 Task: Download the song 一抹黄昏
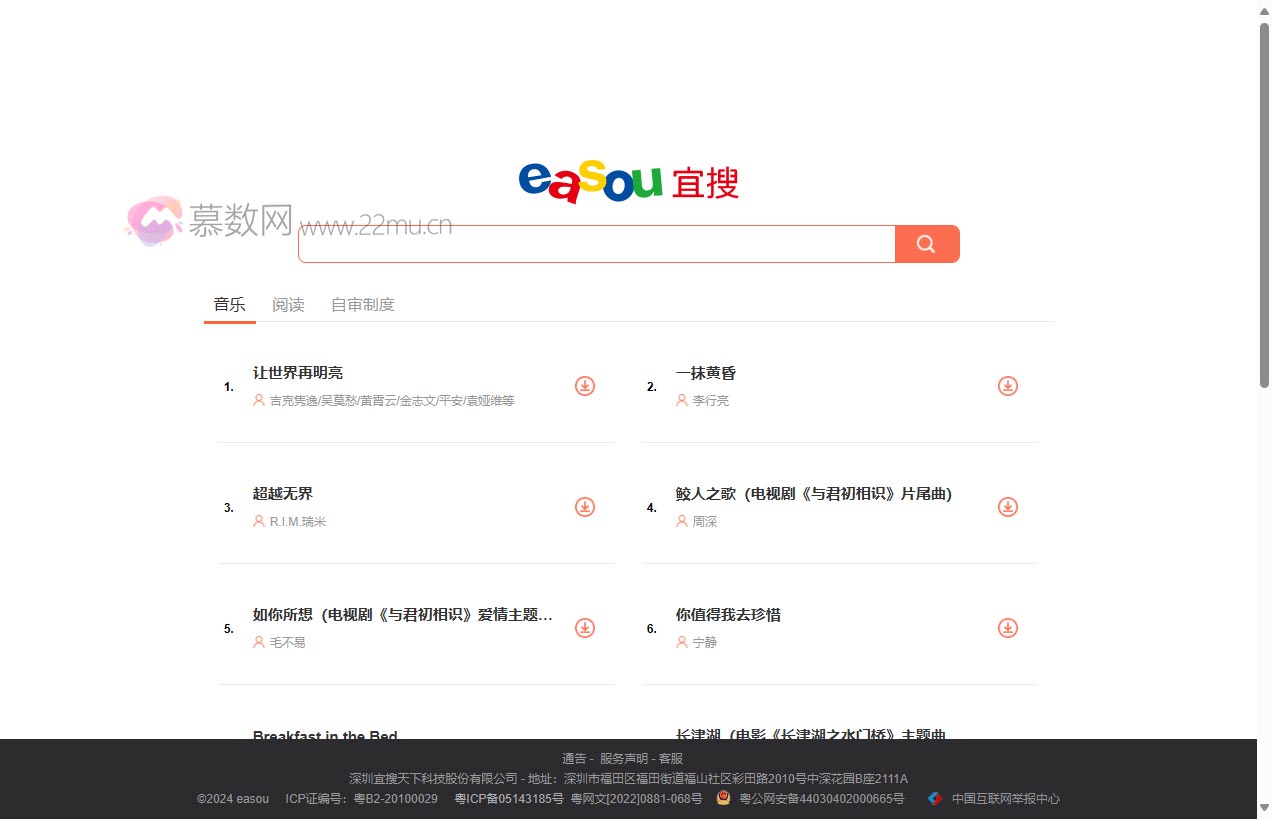coord(1007,385)
